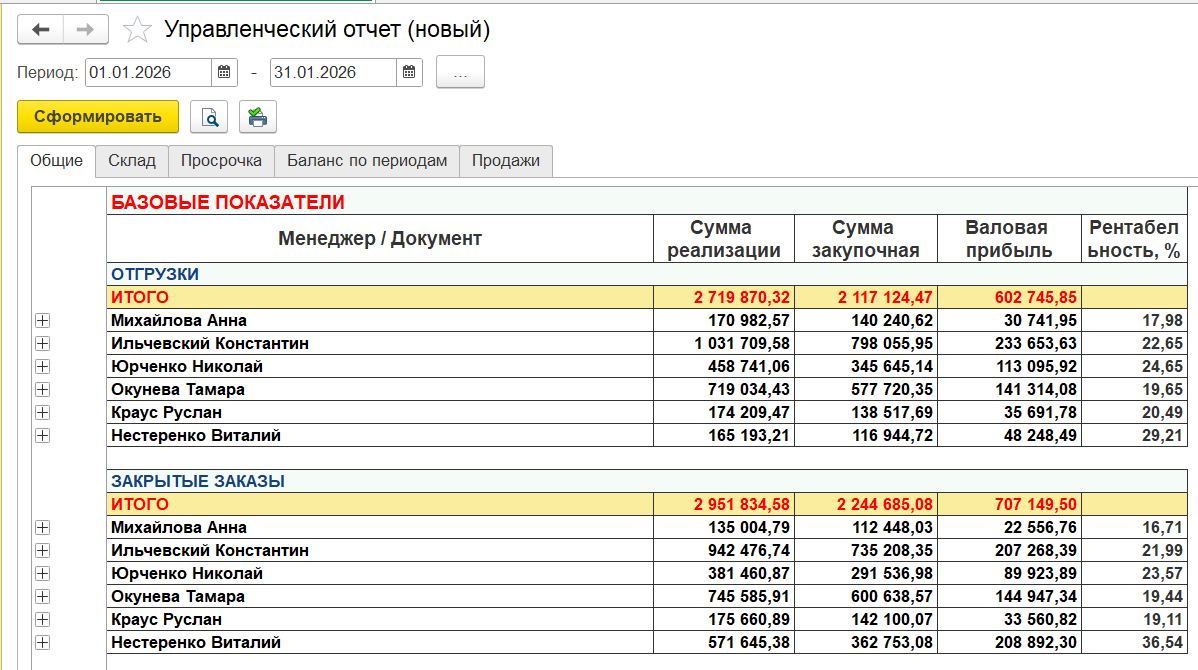Print report with printer icon

[x=257, y=117]
